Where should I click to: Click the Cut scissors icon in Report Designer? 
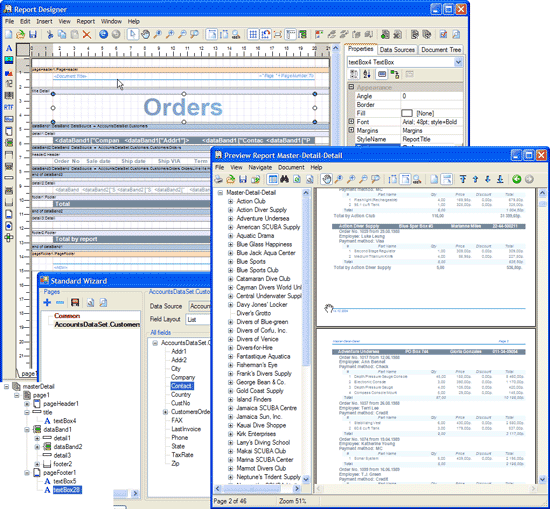click(x=50, y=34)
